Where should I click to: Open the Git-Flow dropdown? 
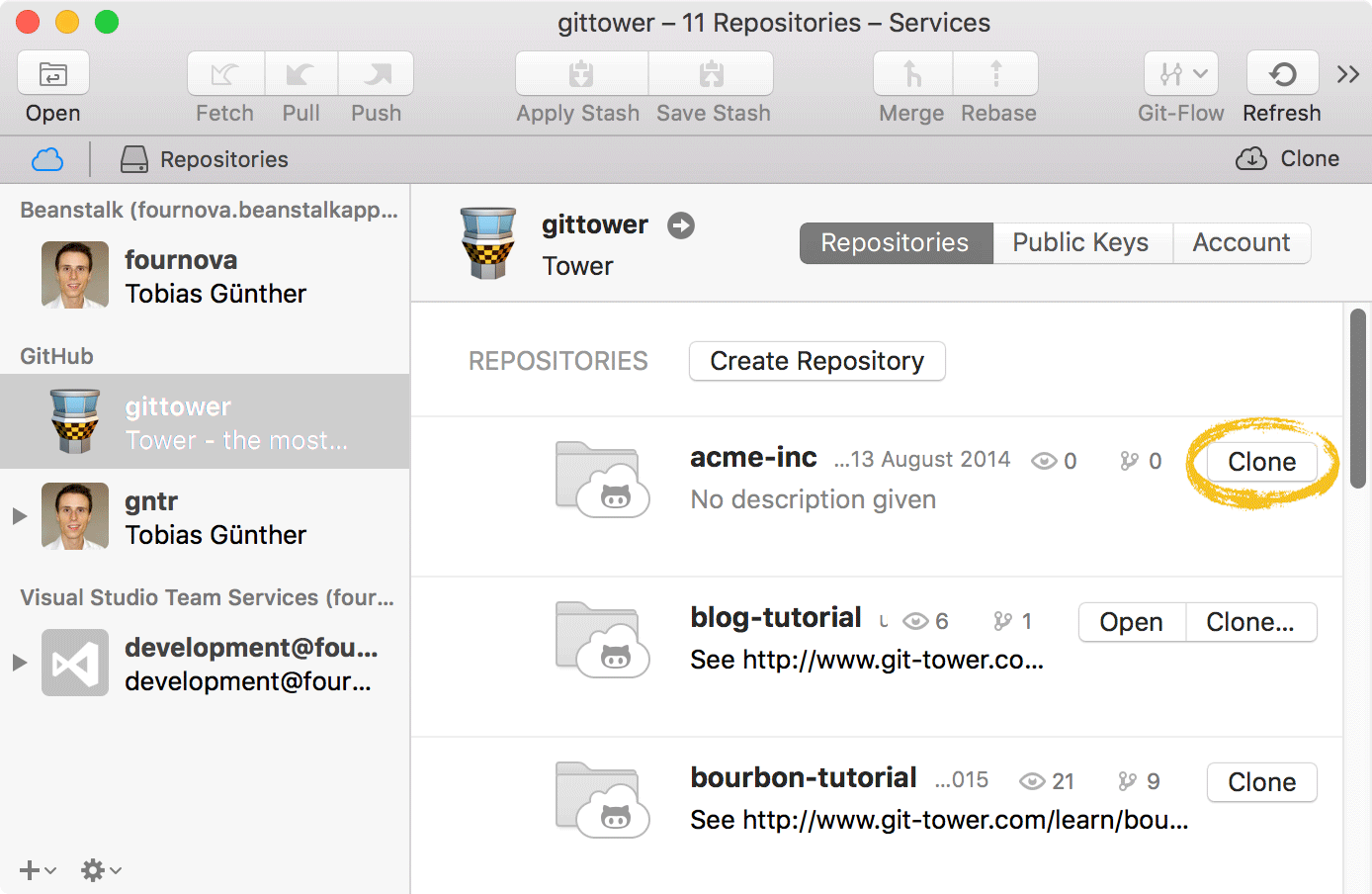[1181, 74]
